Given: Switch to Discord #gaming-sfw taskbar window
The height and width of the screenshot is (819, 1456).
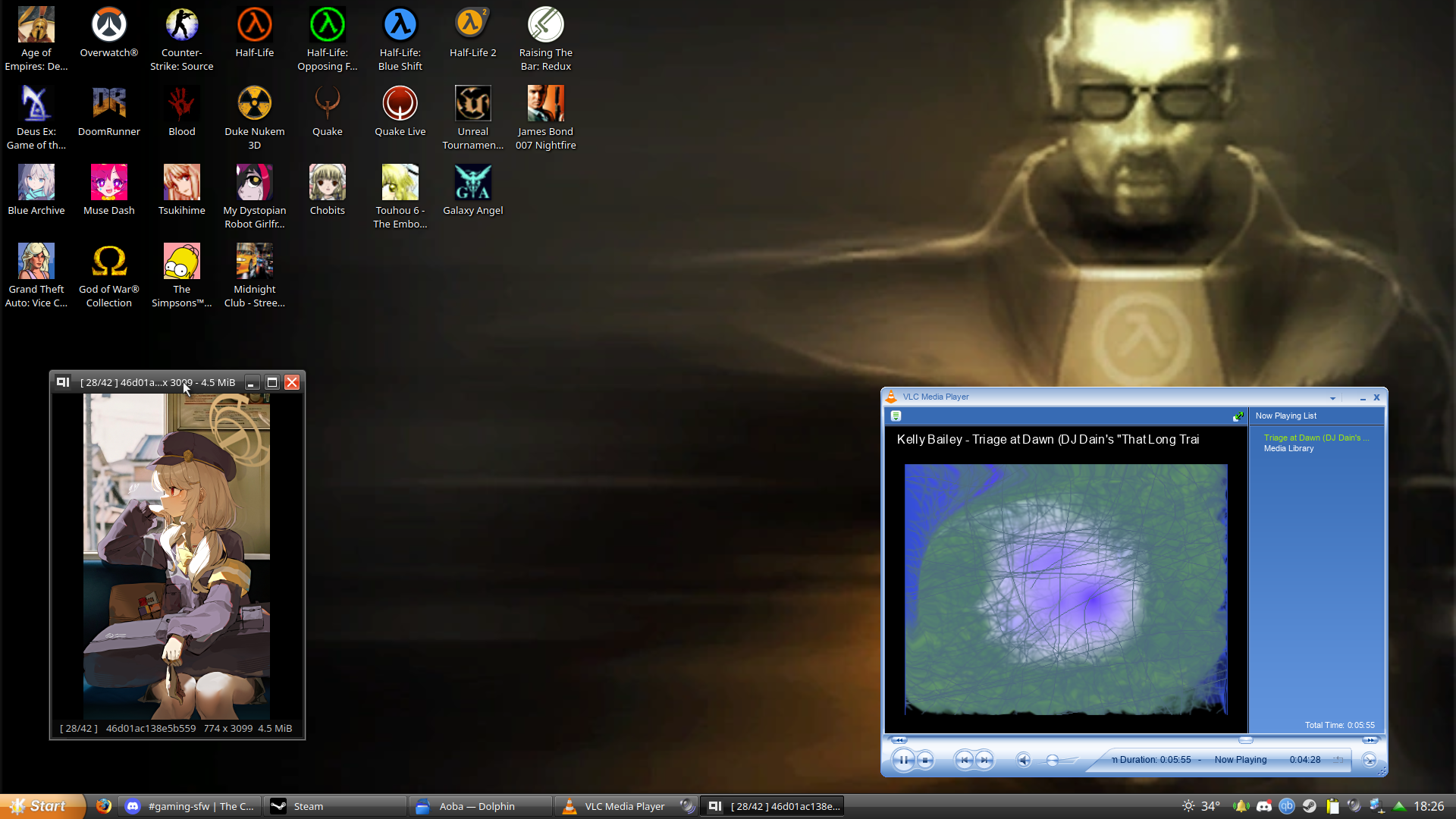Looking at the screenshot, I should click(x=190, y=806).
